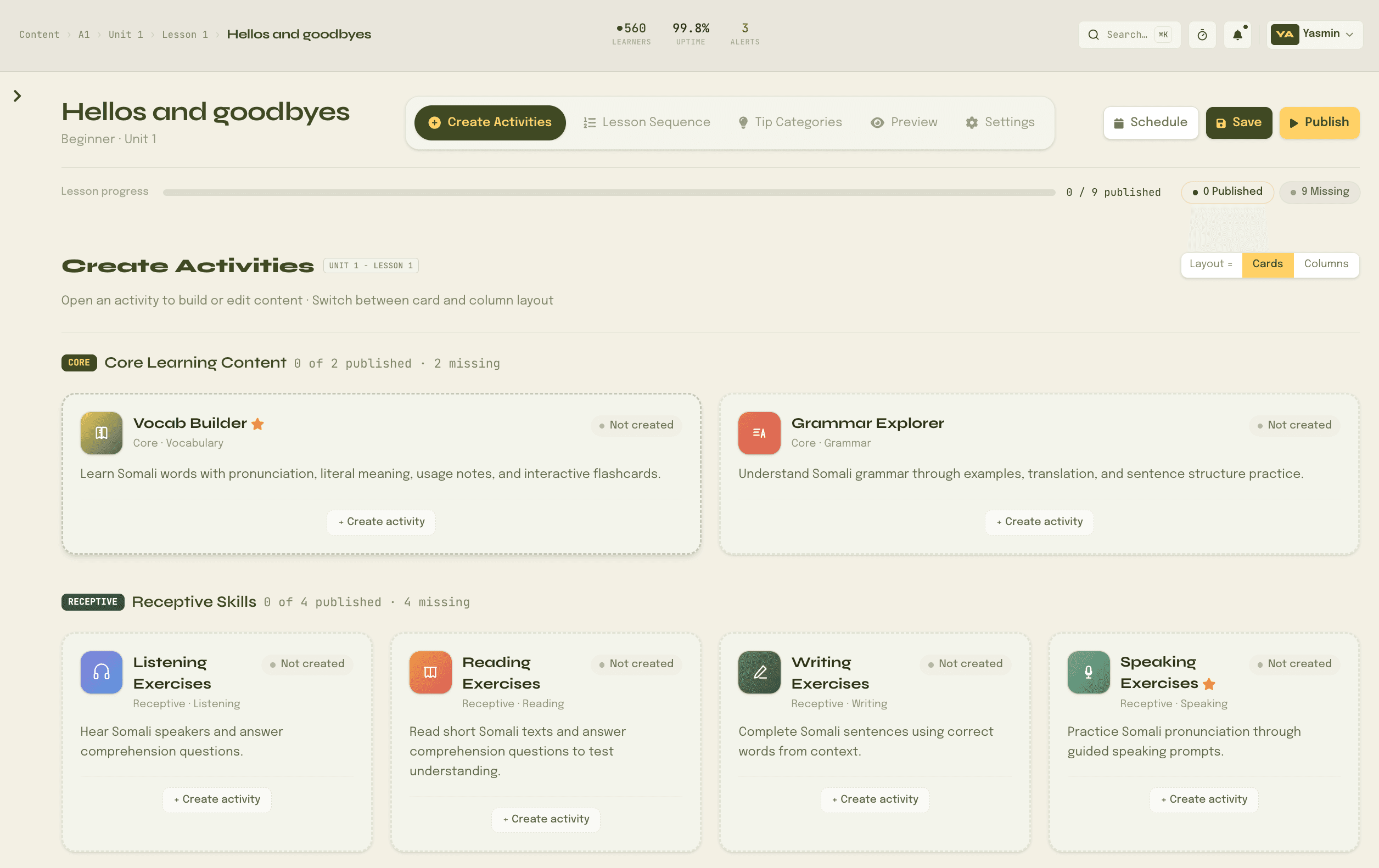This screenshot has width=1379, height=868.
Task: Click the '0 / 9 published' text
Action: [x=1113, y=192]
